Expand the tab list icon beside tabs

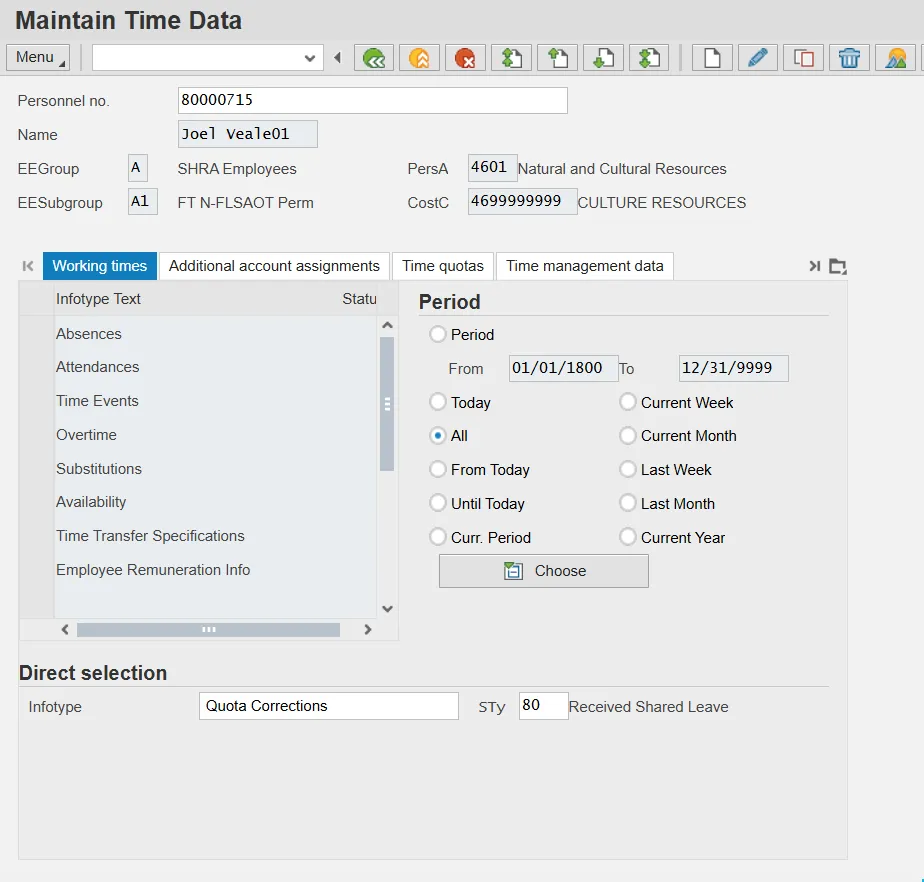(x=838, y=266)
